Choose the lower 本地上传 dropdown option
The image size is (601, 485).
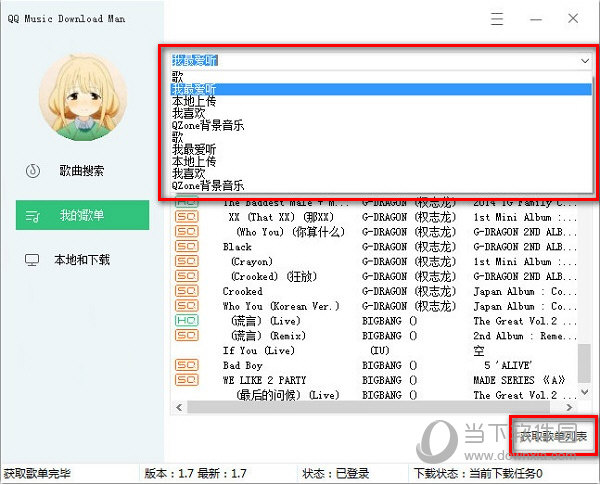click(381, 161)
